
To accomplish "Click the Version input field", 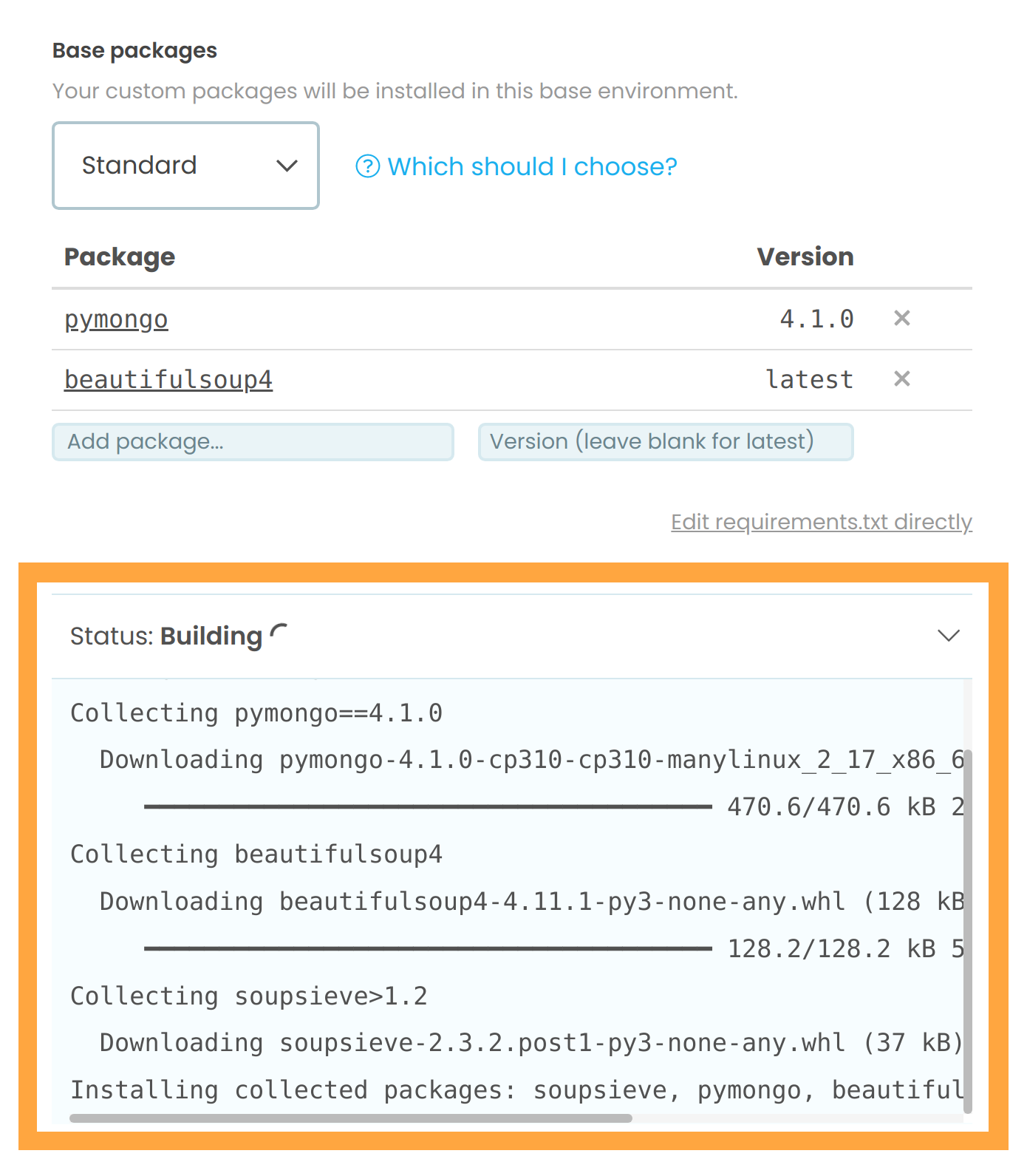I will [x=664, y=441].
